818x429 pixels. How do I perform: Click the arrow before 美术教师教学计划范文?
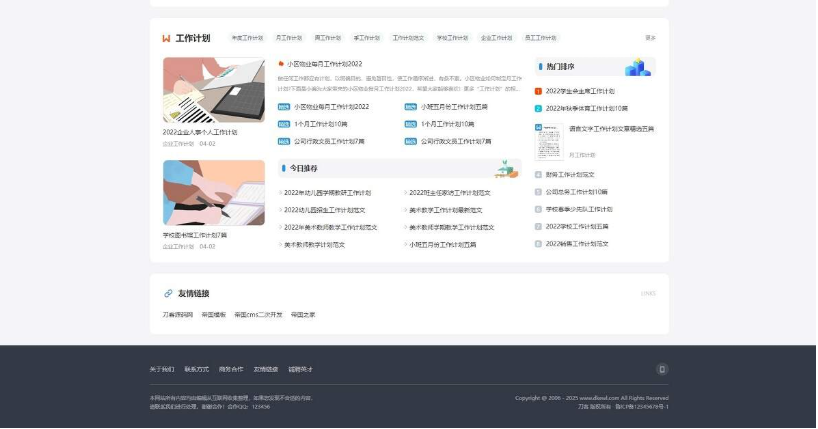point(281,244)
